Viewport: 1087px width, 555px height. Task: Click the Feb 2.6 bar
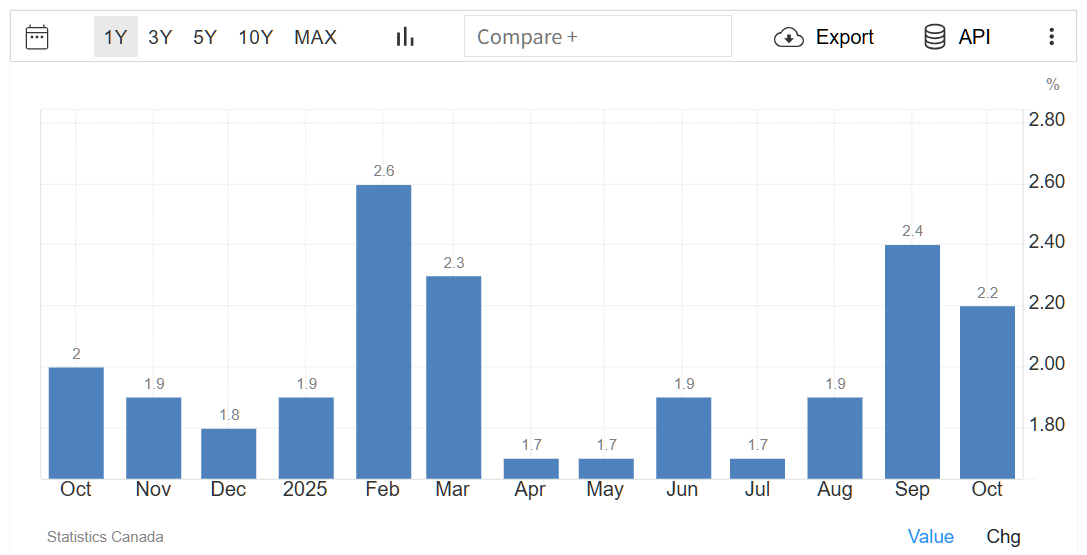tap(383, 332)
